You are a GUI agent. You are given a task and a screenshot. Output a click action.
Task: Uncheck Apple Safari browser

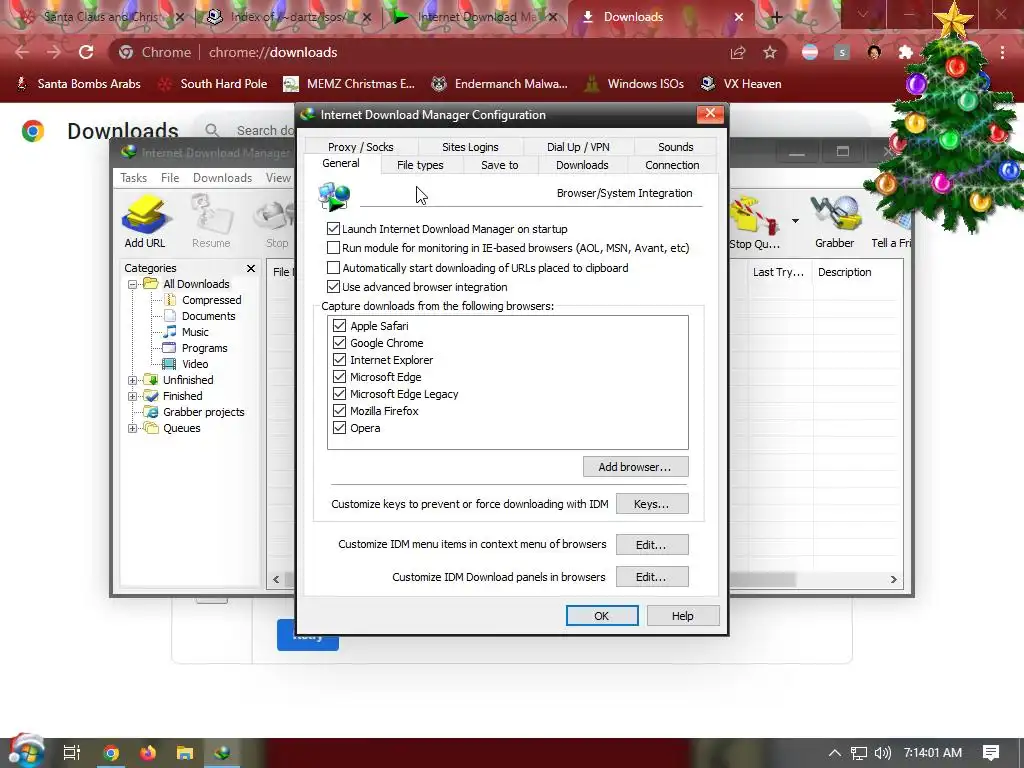340,325
